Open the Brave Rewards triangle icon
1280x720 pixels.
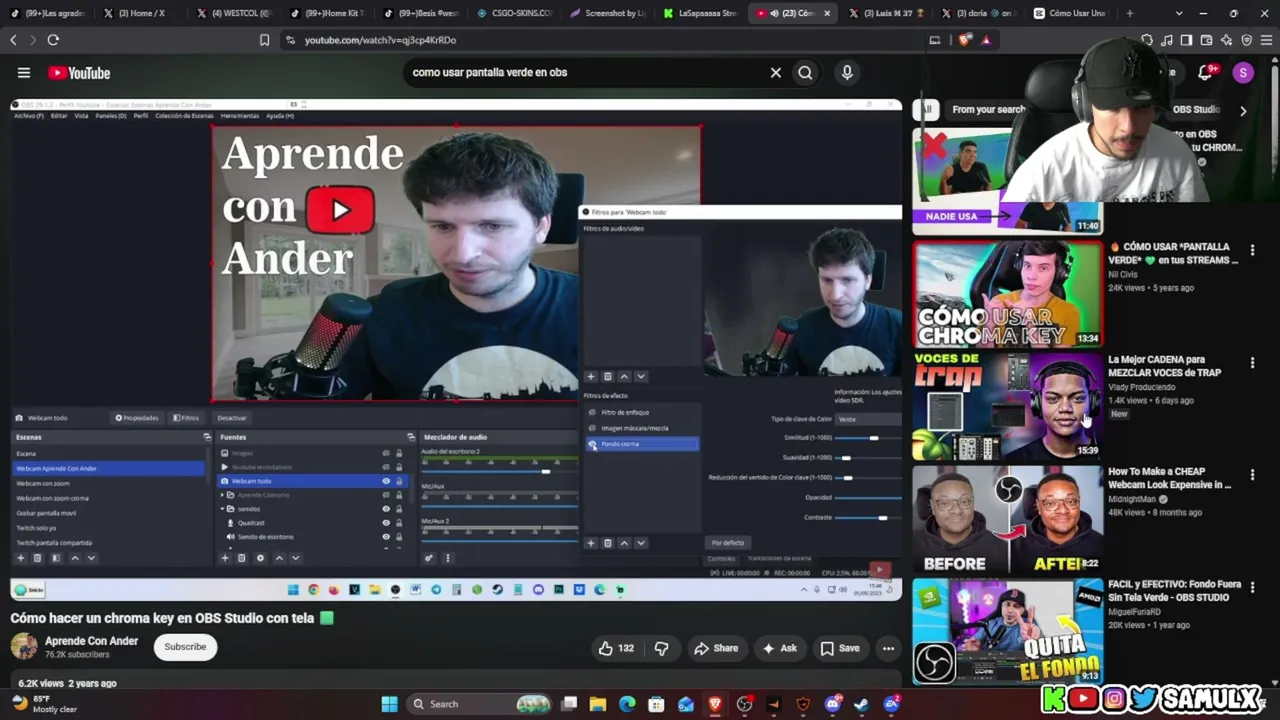tap(986, 40)
